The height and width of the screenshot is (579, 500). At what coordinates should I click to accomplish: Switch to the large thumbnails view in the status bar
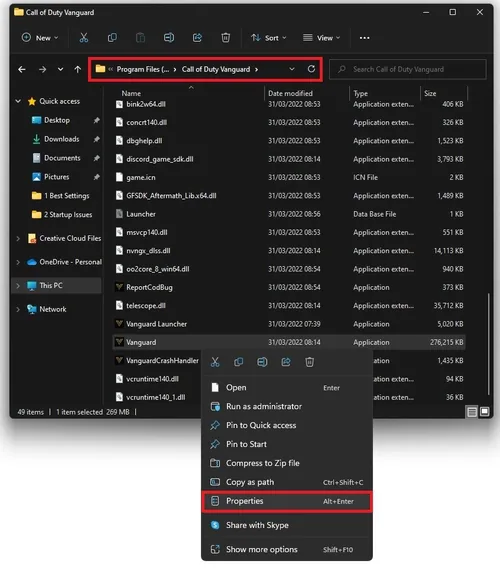point(484,412)
